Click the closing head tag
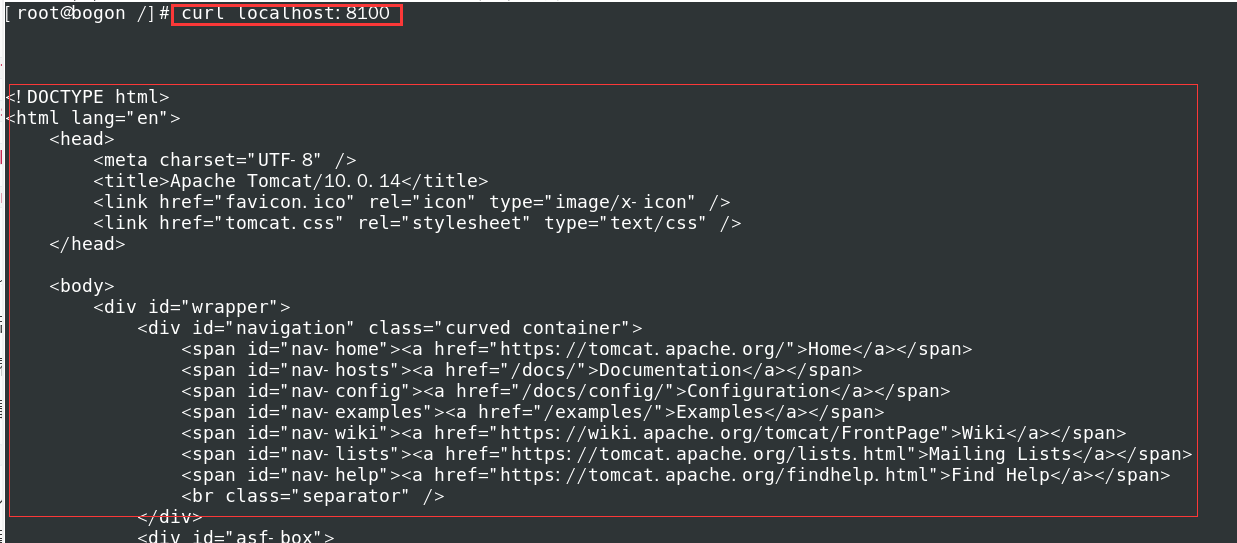The image size is (1237, 543). [x=87, y=244]
